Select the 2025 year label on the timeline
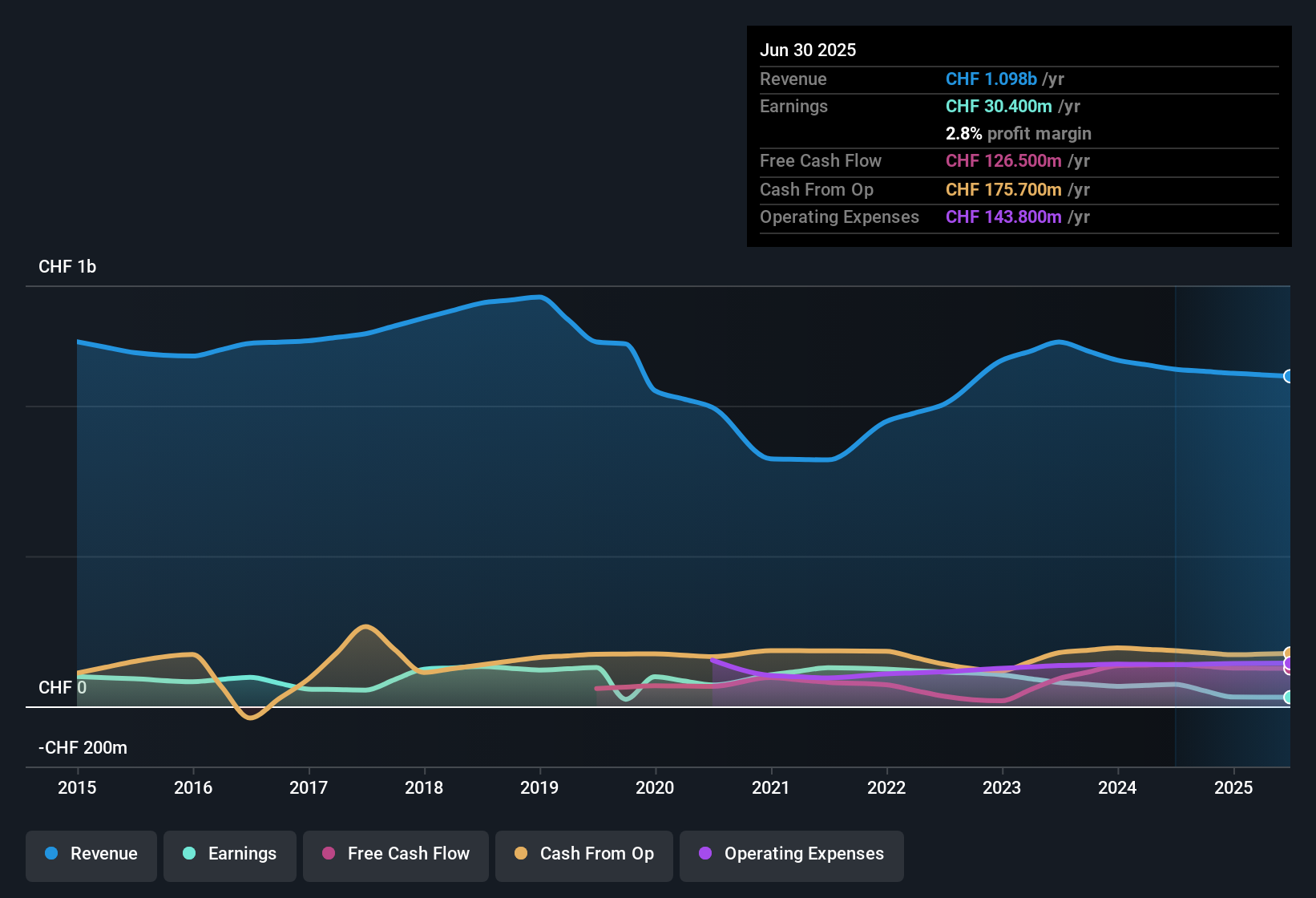Screen dimensions: 1316x898 (1233, 787)
